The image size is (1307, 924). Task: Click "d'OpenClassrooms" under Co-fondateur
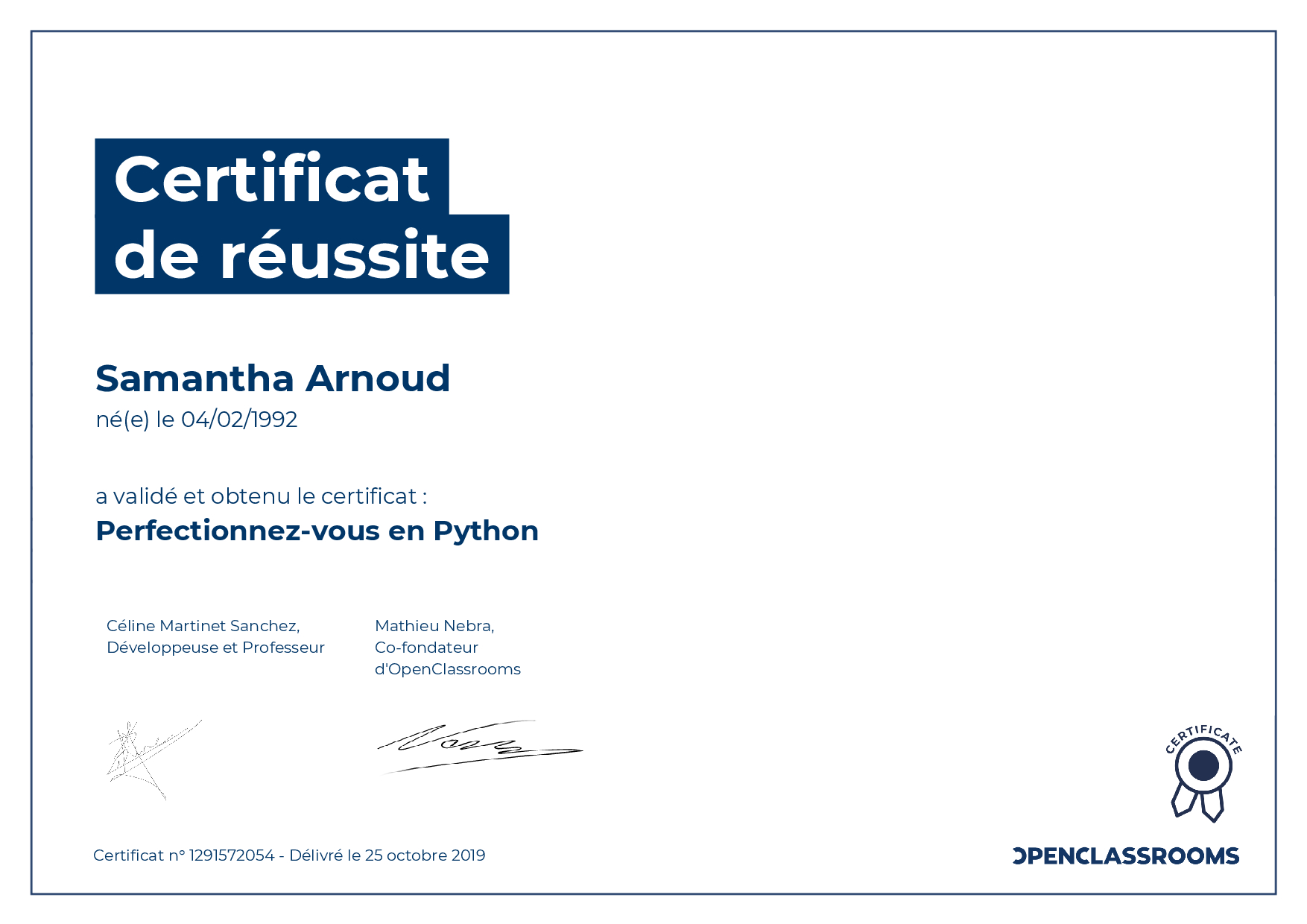point(447,669)
